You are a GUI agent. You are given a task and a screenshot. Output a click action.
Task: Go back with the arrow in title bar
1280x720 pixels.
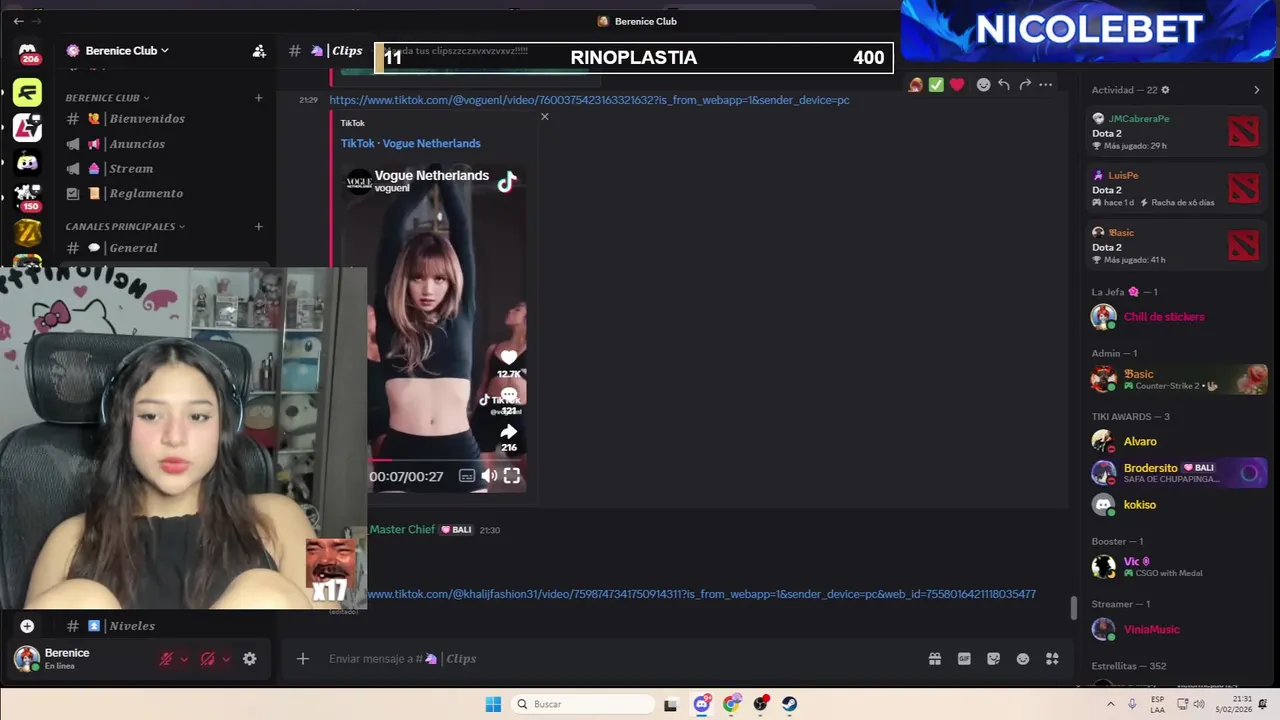click(18, 21)
